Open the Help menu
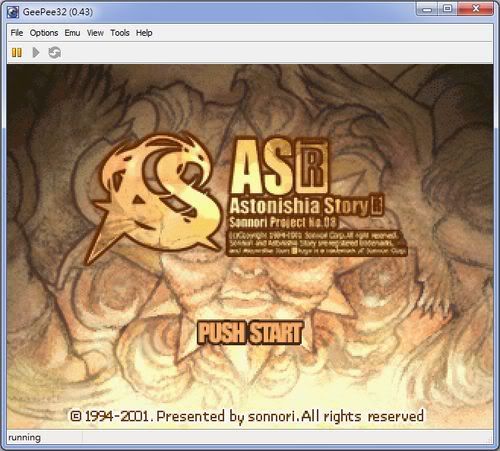Image resolution: width=500 pixels, height=451 pixels. (x=144, y=33)
